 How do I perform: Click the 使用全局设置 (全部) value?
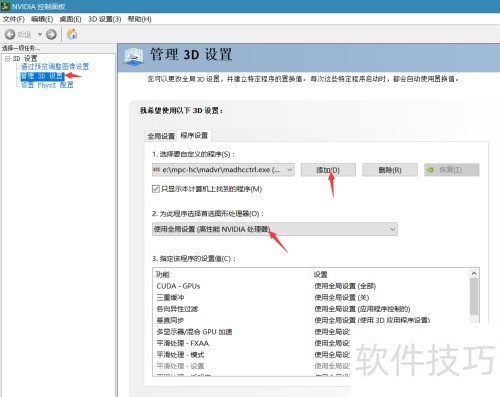click(x=345, y=286)
